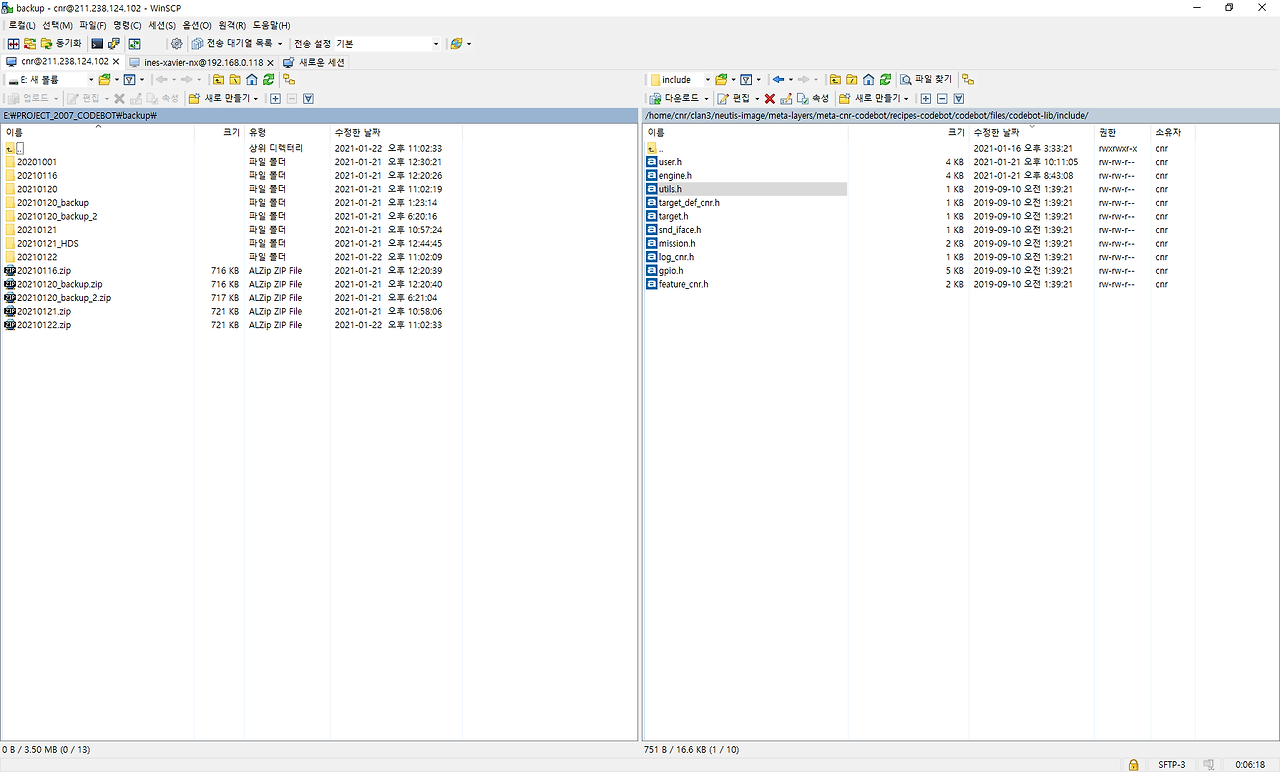The width and height of the screenshot is (1280, 772).
Task: Switch to ines-xavier-nx@192.168.0.118 session tab
Action: point(203,62)
